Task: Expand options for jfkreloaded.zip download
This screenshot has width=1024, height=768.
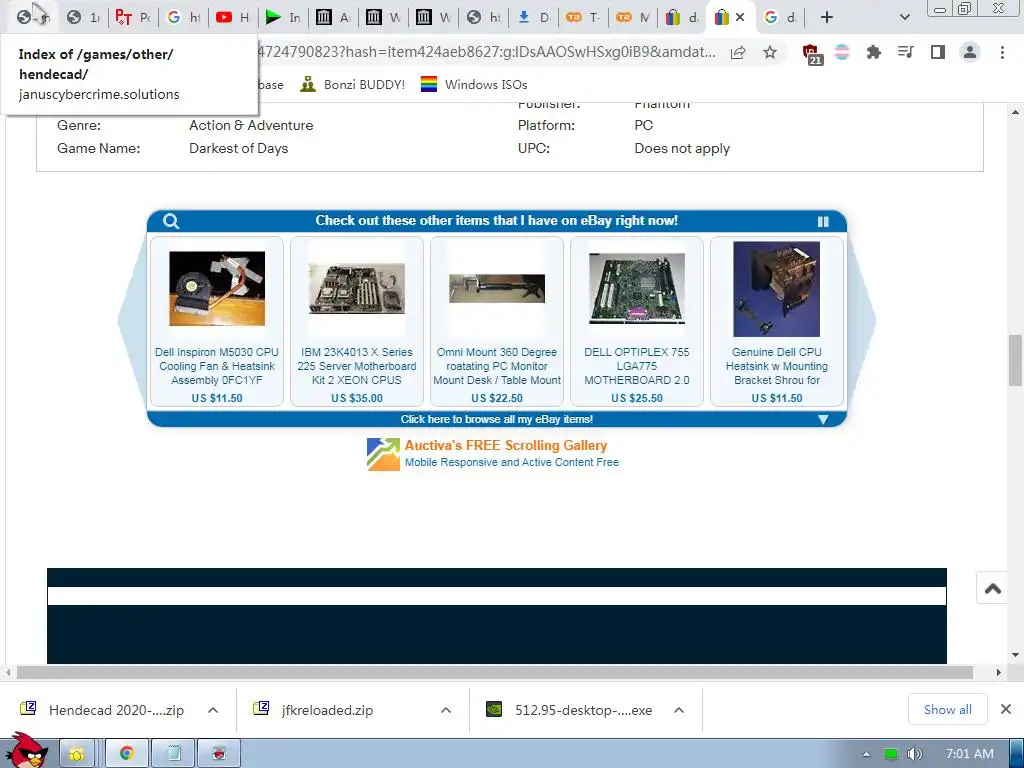Action: [x=446, y=710]
